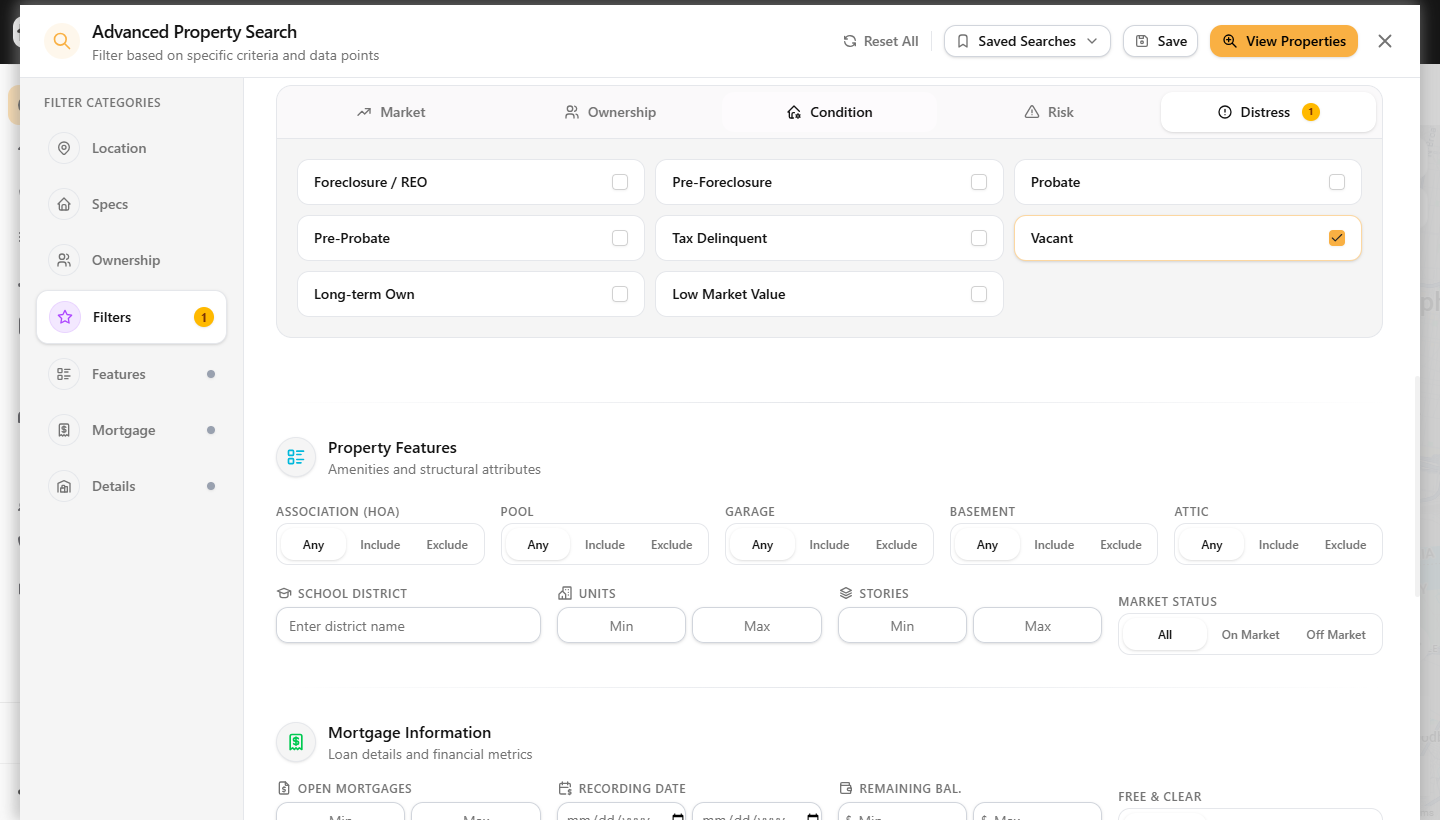This screenshot has height=820, width=1440.
Task: Click the Mortgage receipt icon in sidebar
Action: pyautogui.click(x=64, y=430)
